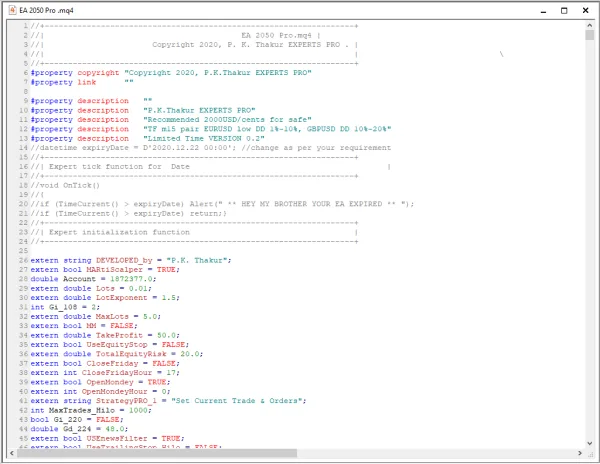Click the vertical scrollbar up arrow
Viewport: 600px width, 464px height.
(x=590, y=25)
